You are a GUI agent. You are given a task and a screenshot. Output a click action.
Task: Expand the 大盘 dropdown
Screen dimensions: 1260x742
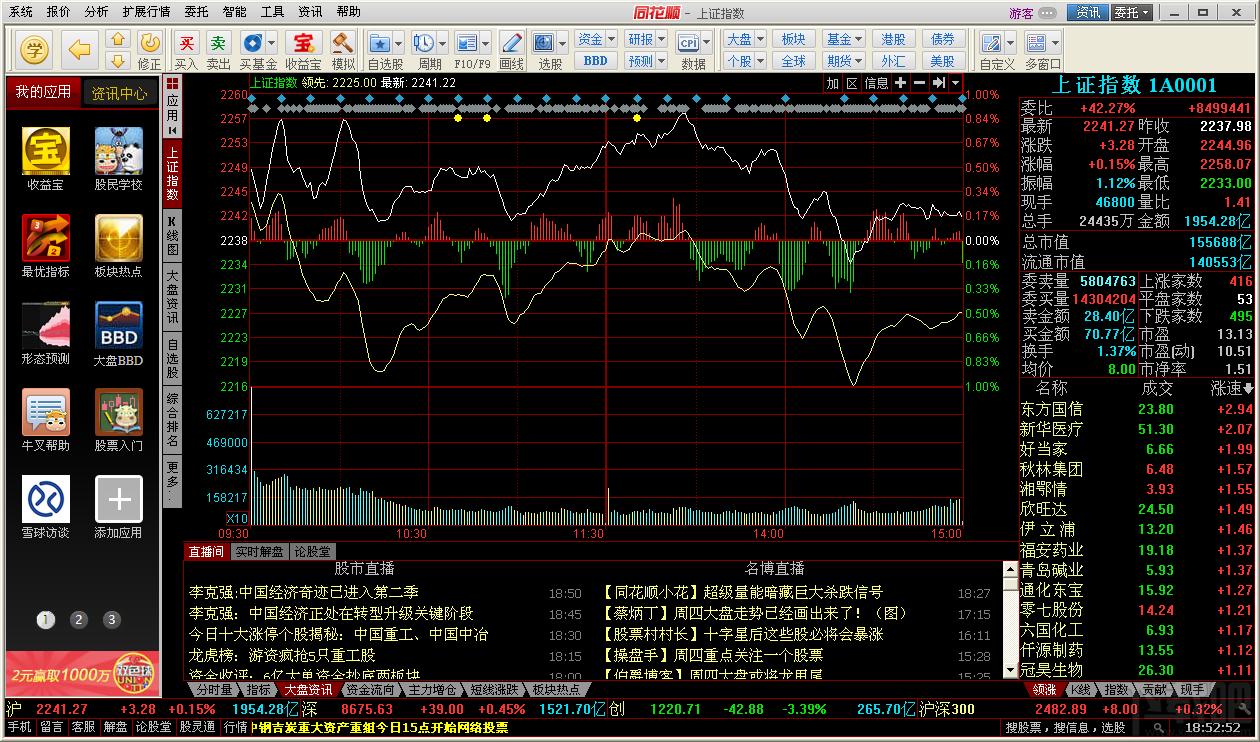click(760, 39)
